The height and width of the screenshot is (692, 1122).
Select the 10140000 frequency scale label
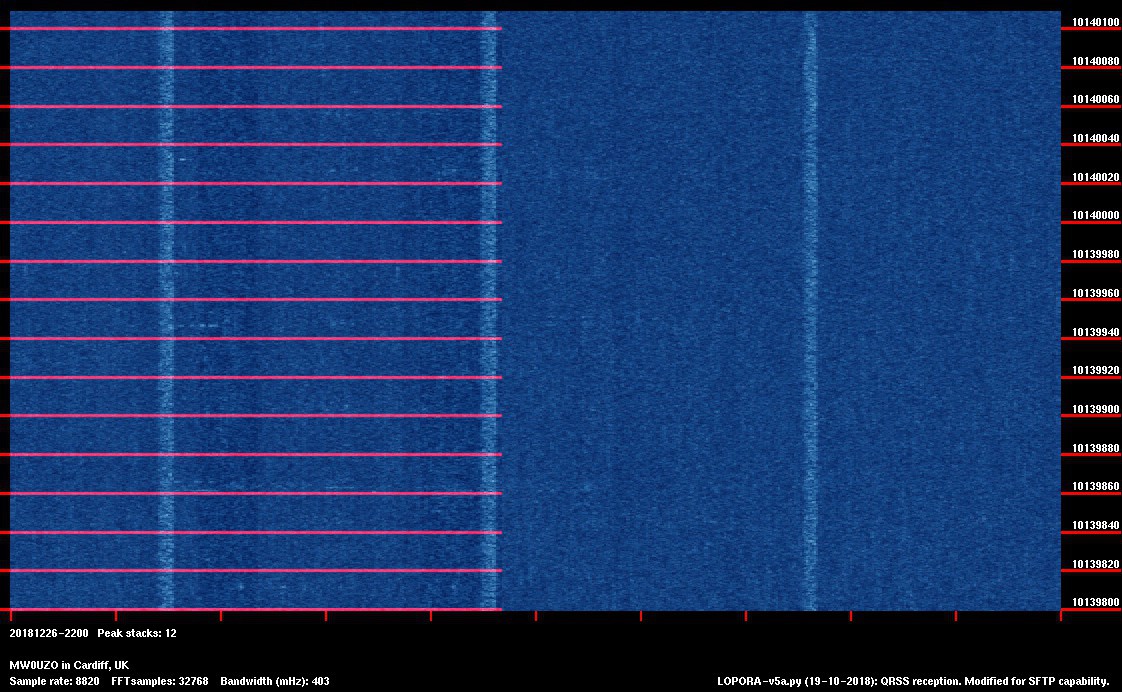coord(1095,216)
